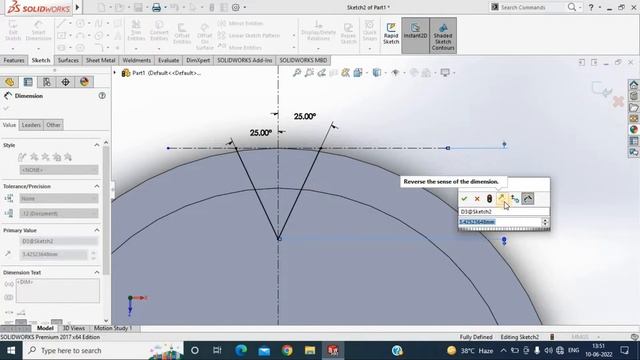Click the Previous View icon
Screen dimensions: 640x360
point(322,73)
